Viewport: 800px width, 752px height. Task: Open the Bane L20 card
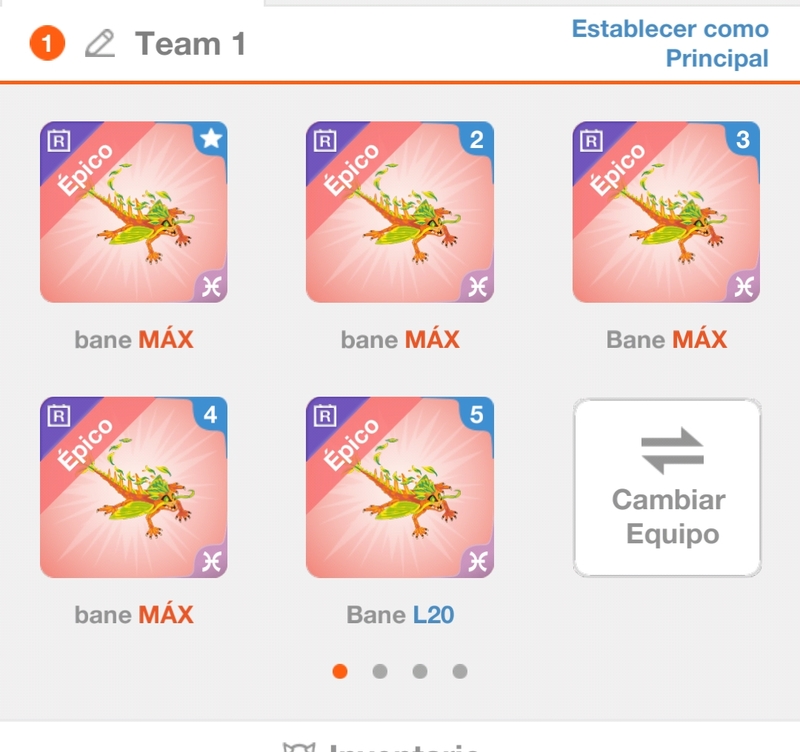click(x=399, y=487)
